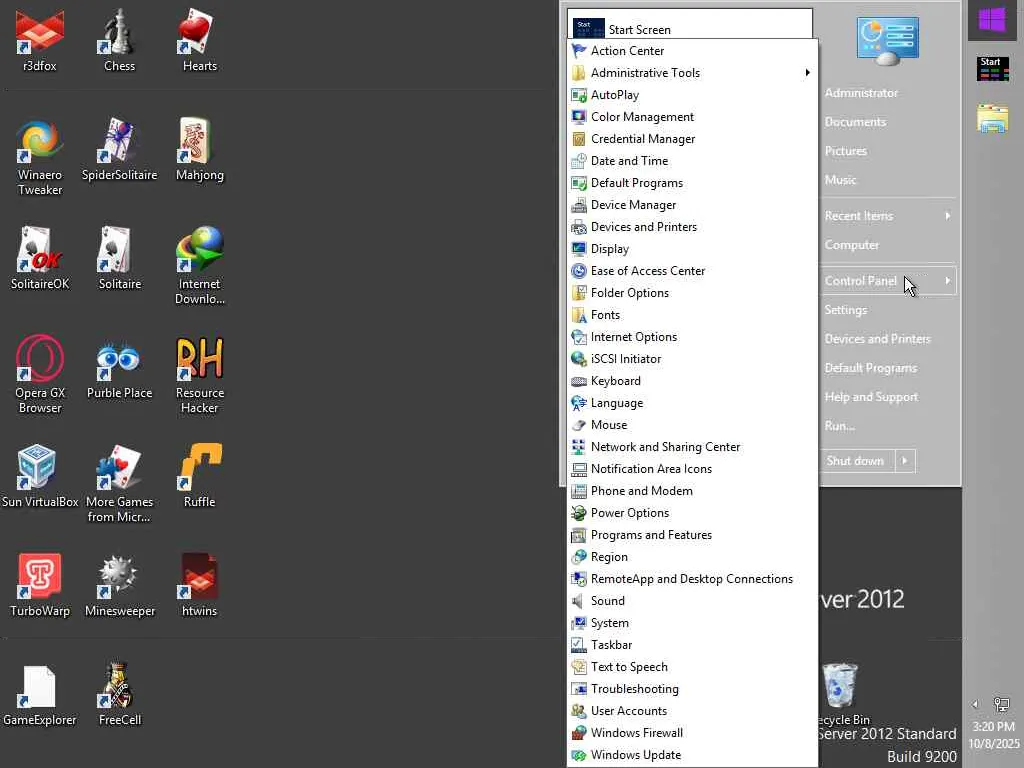Select Programs and Features menu item
Image resolution: width=1024 pixels, height=768 pixels.
click(x=692, y=535)
